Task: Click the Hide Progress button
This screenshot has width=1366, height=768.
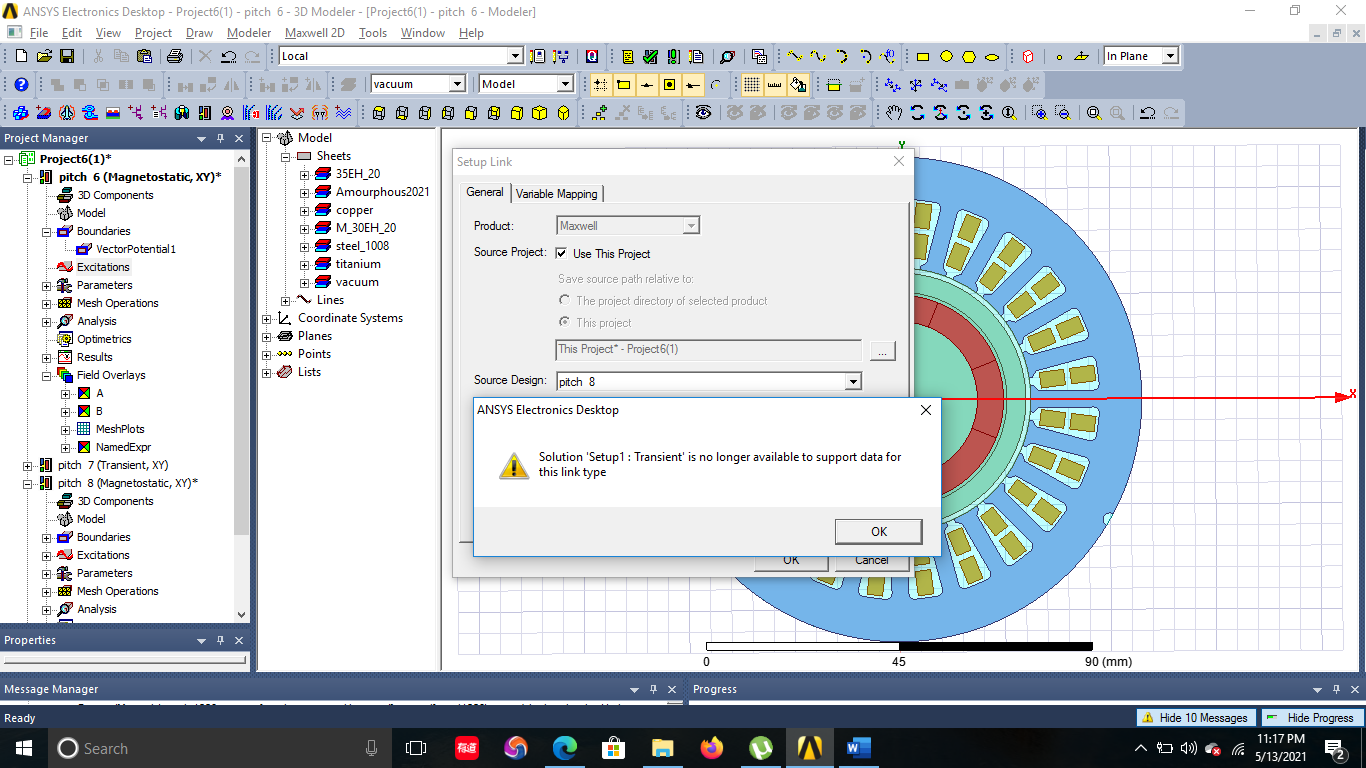Action: tap(1312, 718)
